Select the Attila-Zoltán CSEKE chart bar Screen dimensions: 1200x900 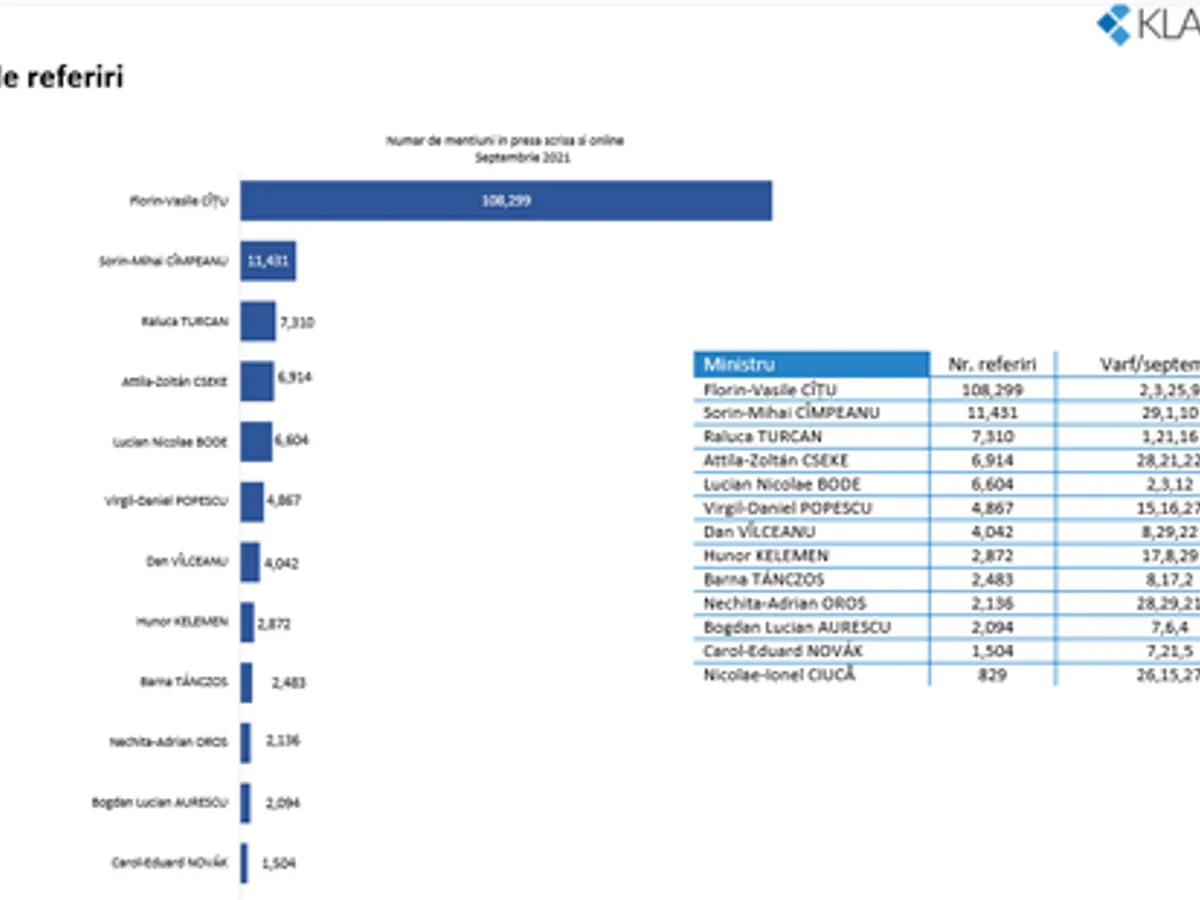pyautogui.click(x=256, y=381)
